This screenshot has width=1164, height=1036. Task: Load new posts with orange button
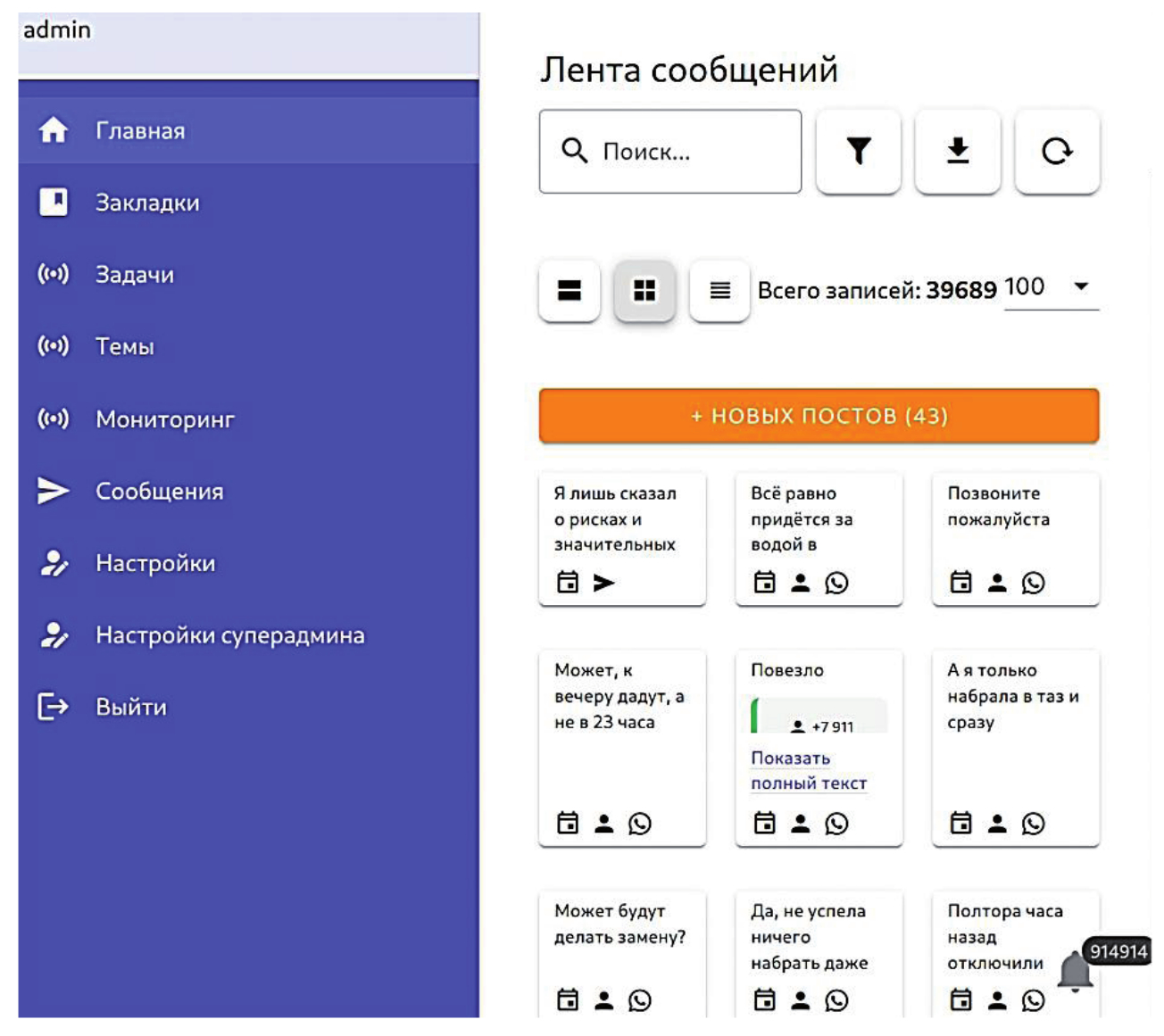(819, 416)
